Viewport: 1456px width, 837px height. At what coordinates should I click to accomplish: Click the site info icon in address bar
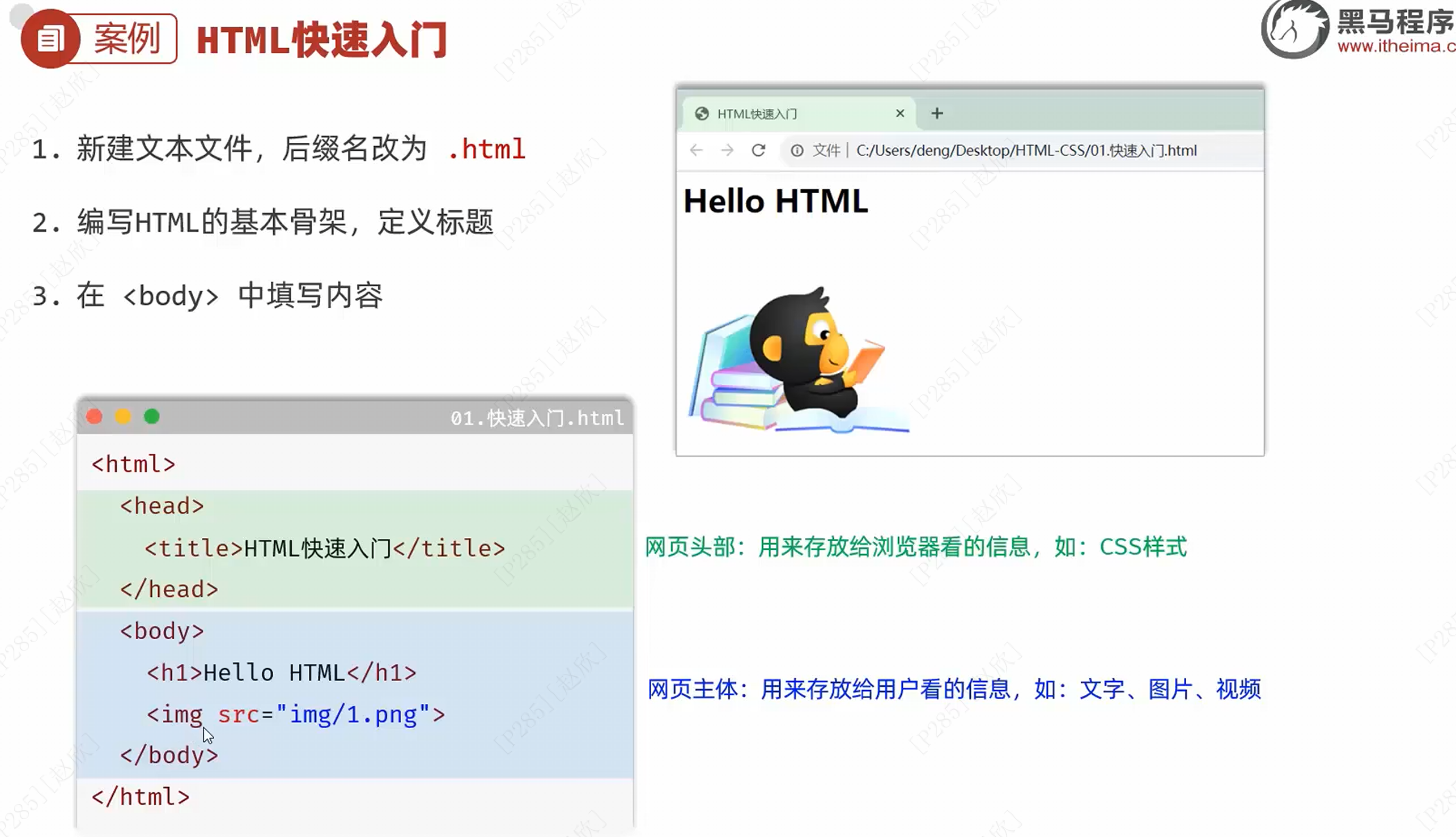tap(797, 151)
